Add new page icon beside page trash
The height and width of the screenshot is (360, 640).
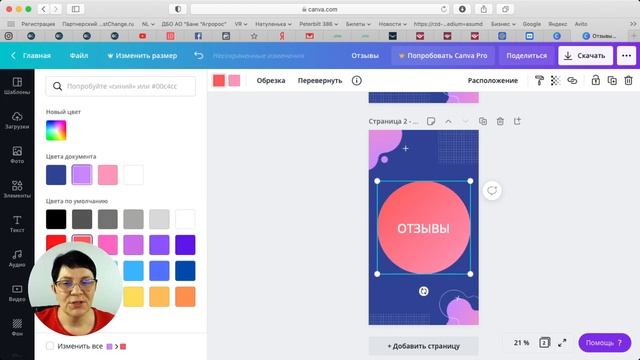click(x=517, y=121)
